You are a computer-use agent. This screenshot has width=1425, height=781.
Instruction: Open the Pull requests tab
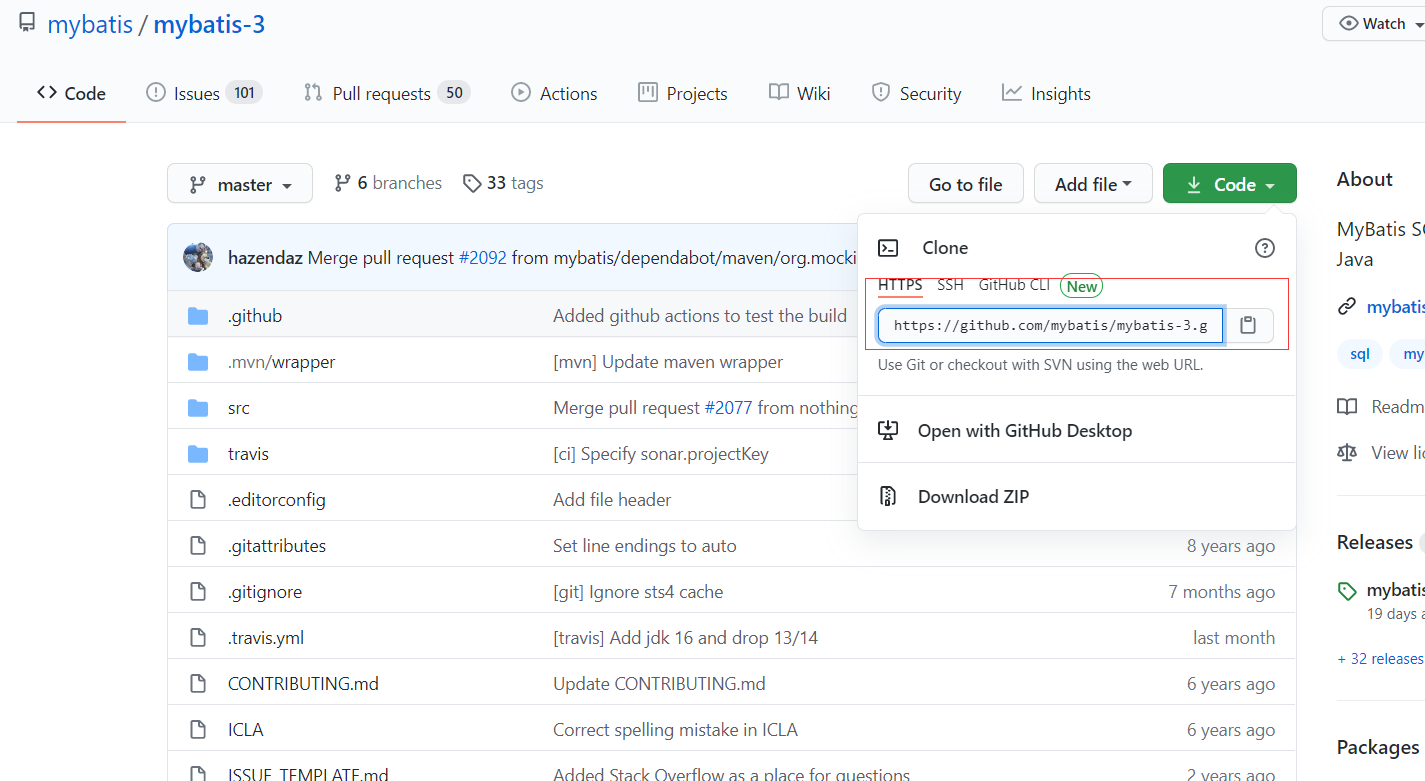point(386,94)
